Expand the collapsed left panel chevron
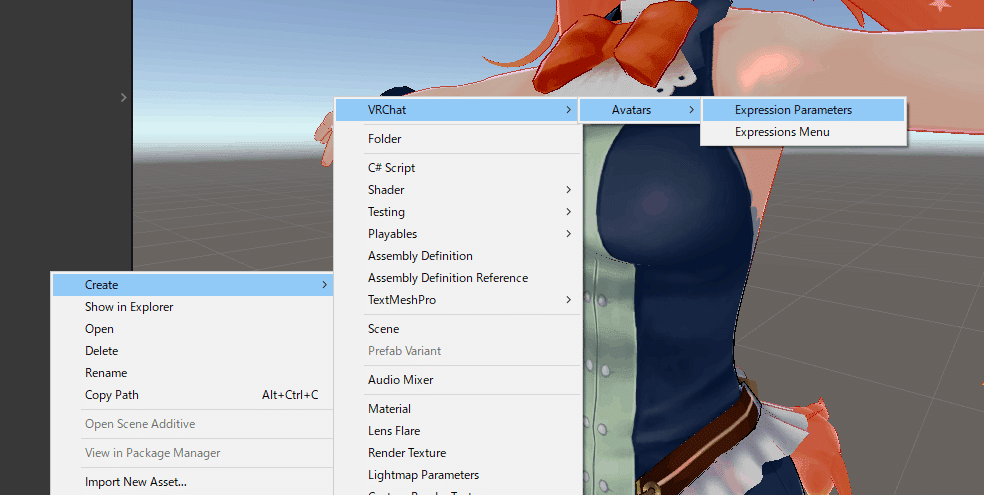This screenshot has width=984, height=495. click(x=124, y=97)
